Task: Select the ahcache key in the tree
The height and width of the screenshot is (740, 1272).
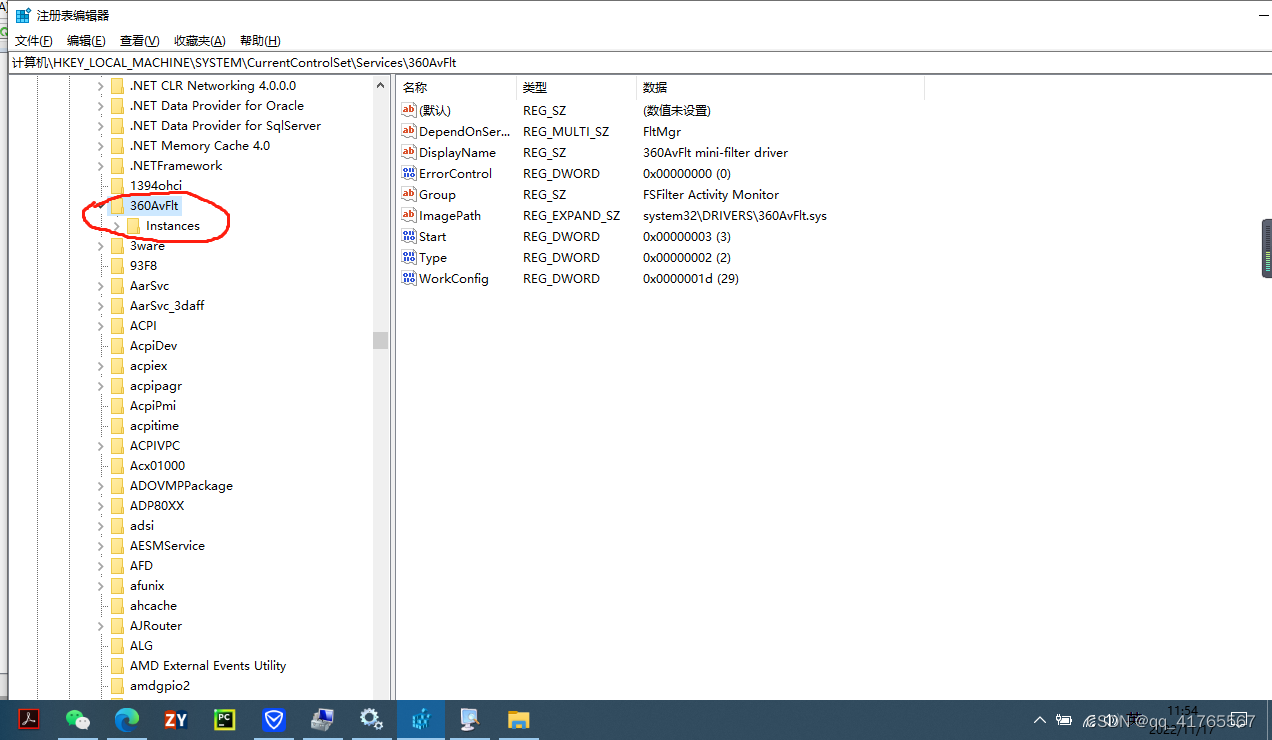Action: point(153,605)
